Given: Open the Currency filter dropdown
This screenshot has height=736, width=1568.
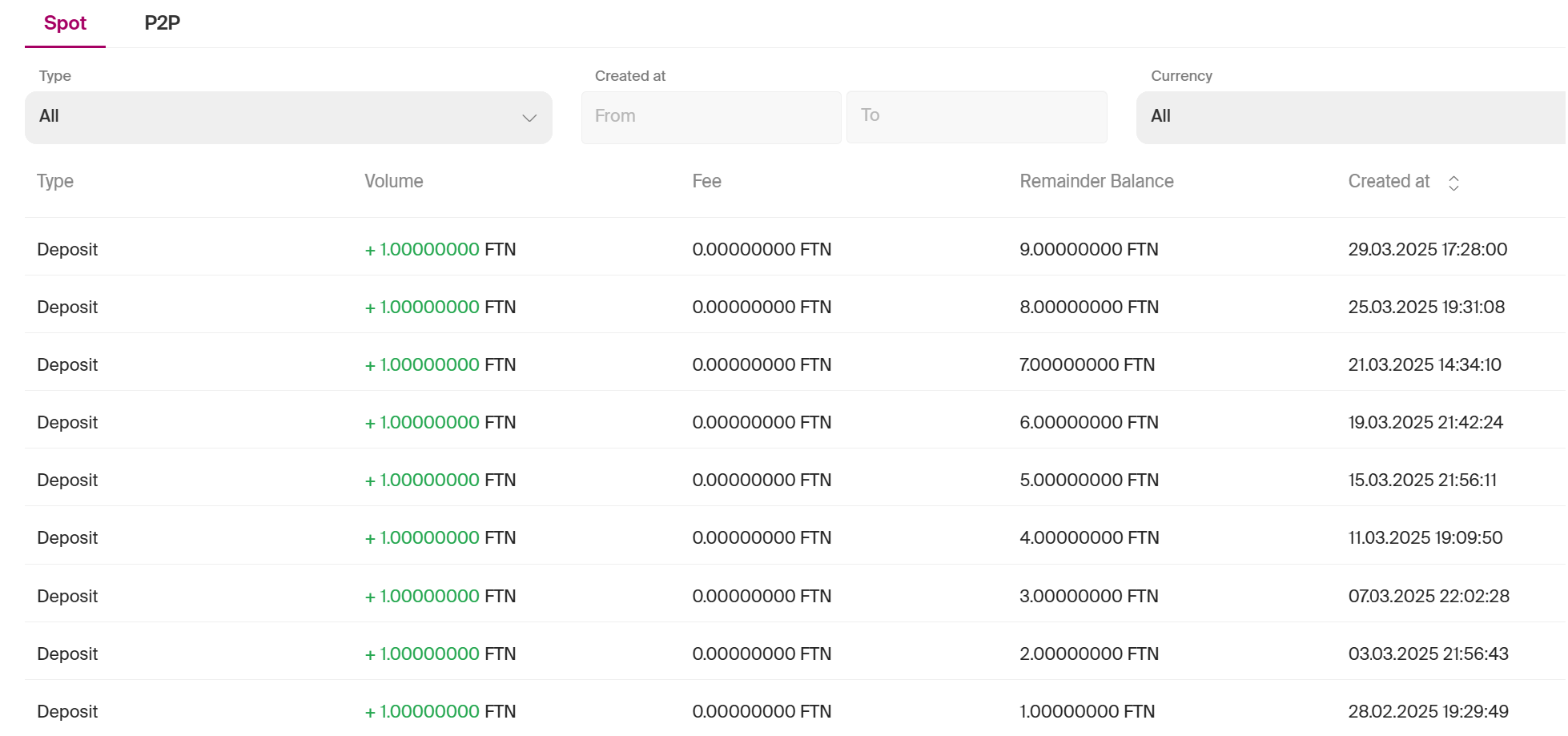Looking at the screenshot, I should pos(1352,117).
